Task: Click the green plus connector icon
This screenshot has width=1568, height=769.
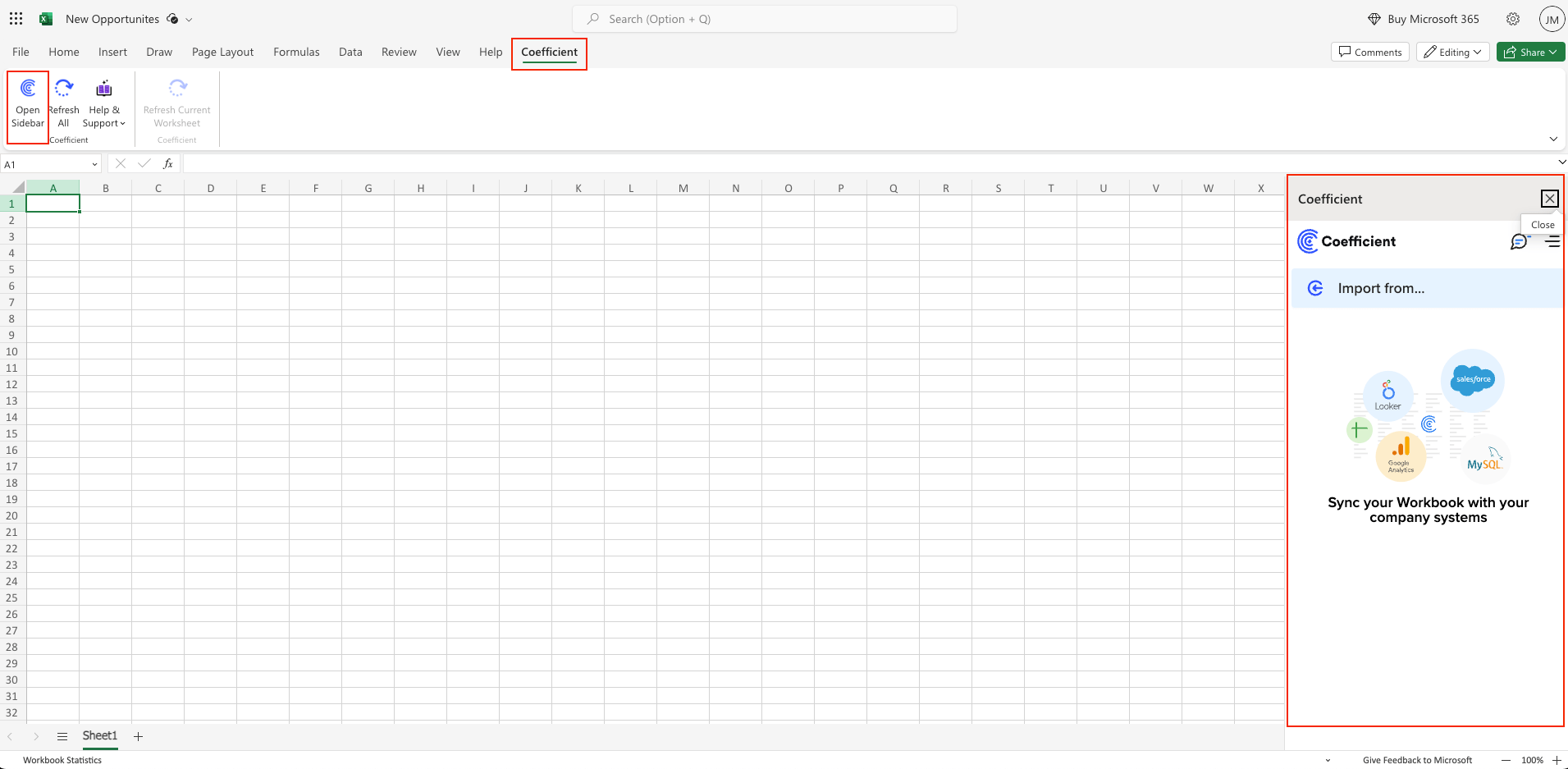Action: [x=1360, y=429]
